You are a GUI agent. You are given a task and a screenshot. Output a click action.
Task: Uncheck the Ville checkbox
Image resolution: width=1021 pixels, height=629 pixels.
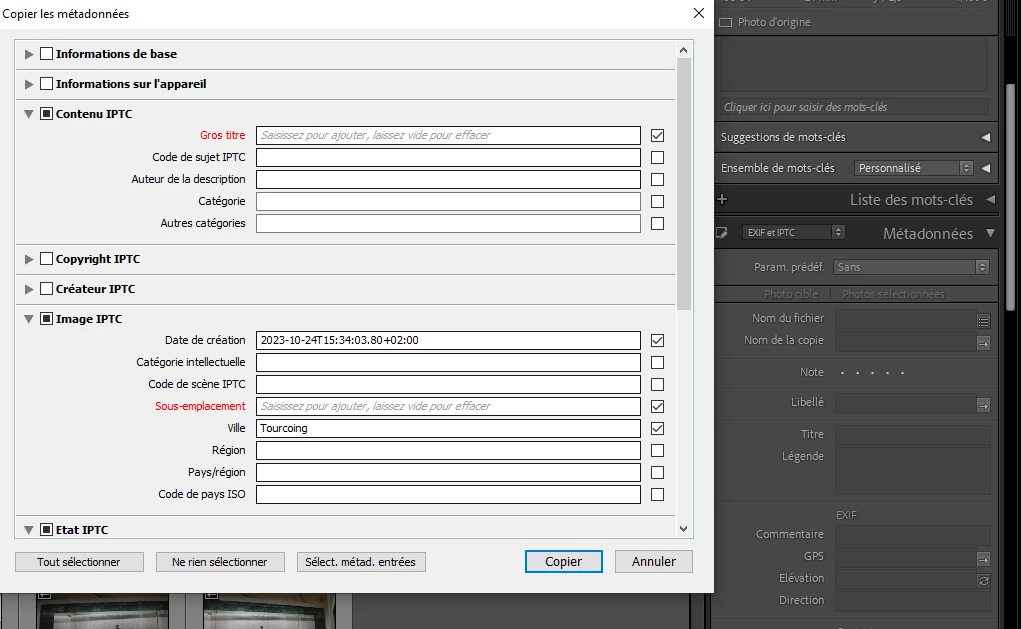point(658,428)
